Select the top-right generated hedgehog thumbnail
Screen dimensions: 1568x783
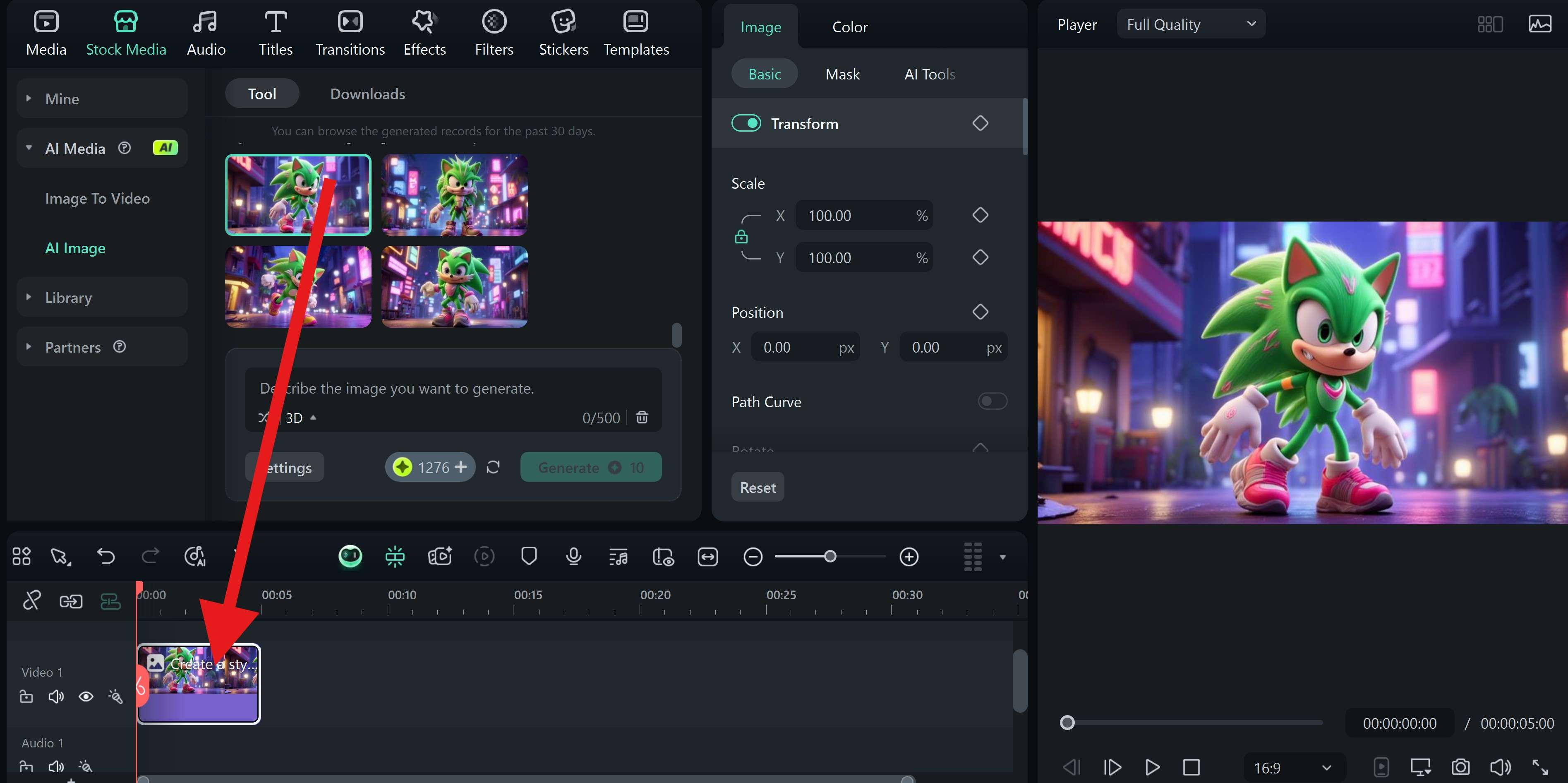(455, 195)
